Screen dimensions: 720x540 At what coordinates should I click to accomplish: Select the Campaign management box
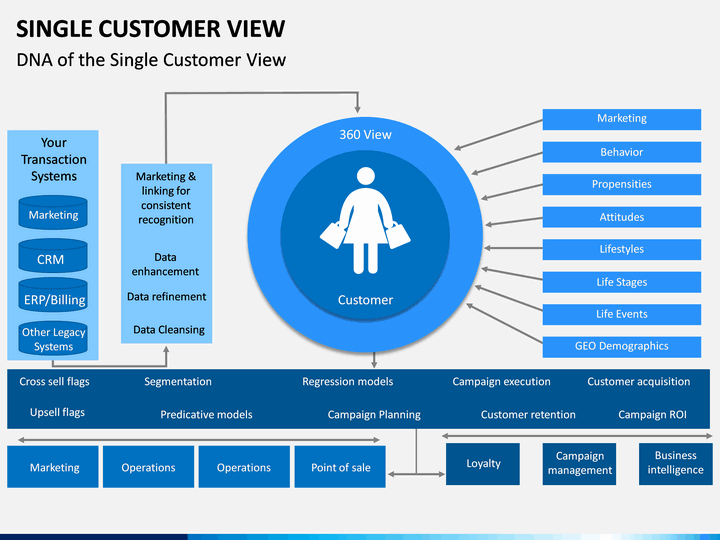click(579, 464)
